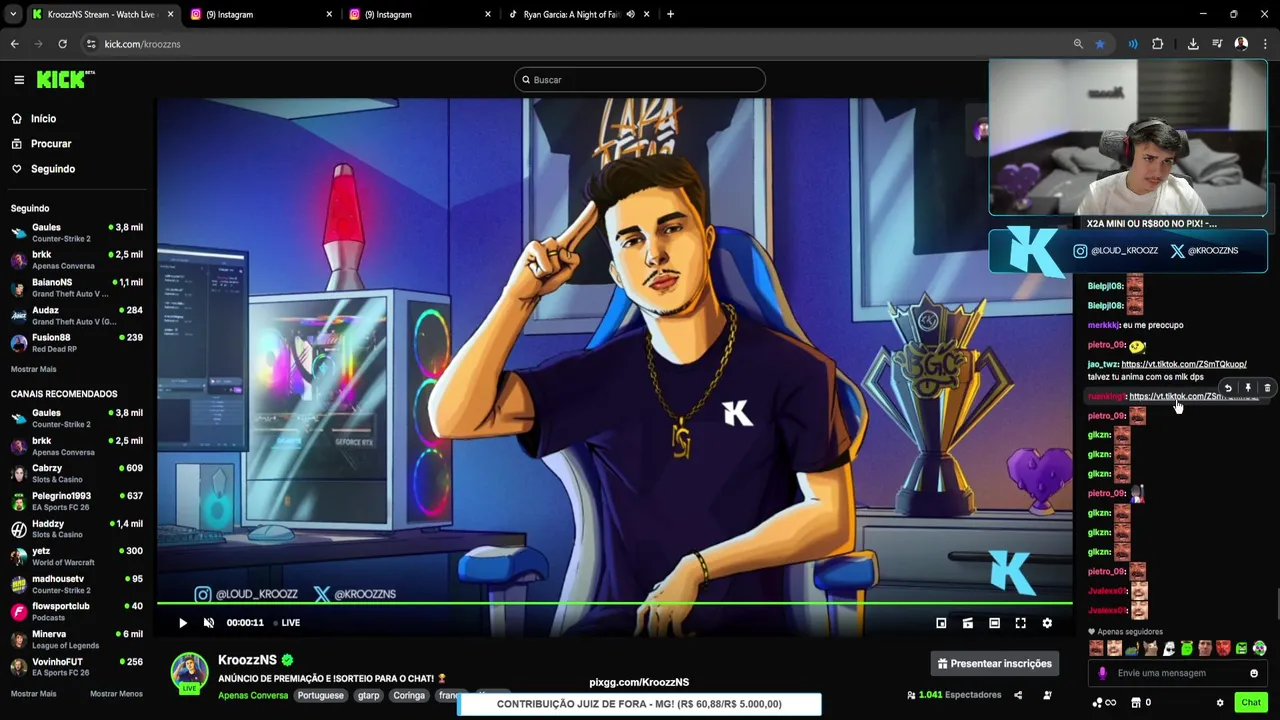Reload the page

click(62, 44)
